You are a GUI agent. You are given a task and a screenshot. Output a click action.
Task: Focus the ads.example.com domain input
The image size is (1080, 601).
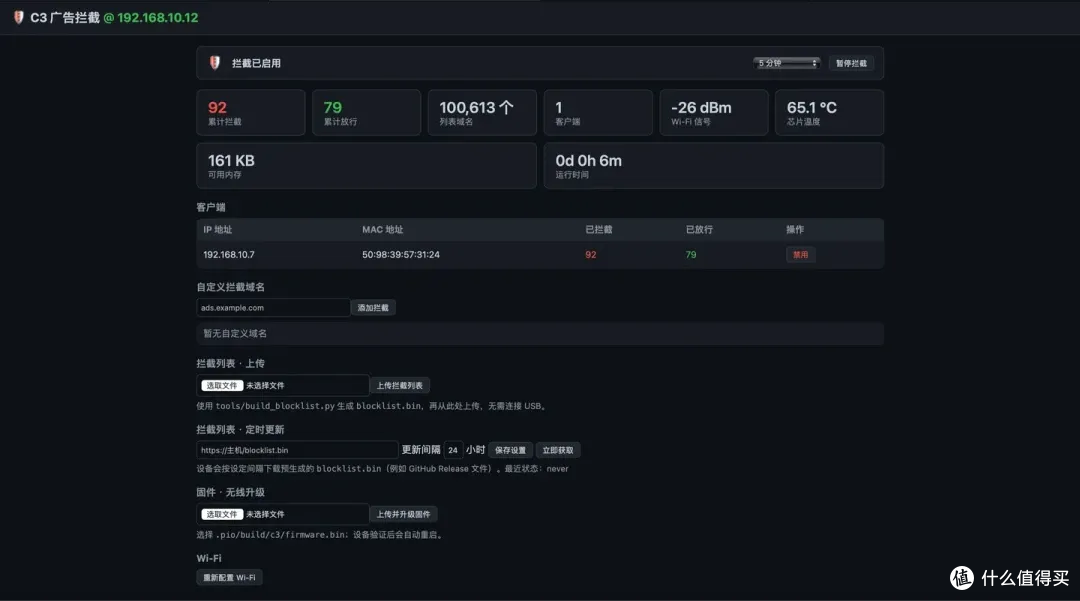tap(273, 308)
